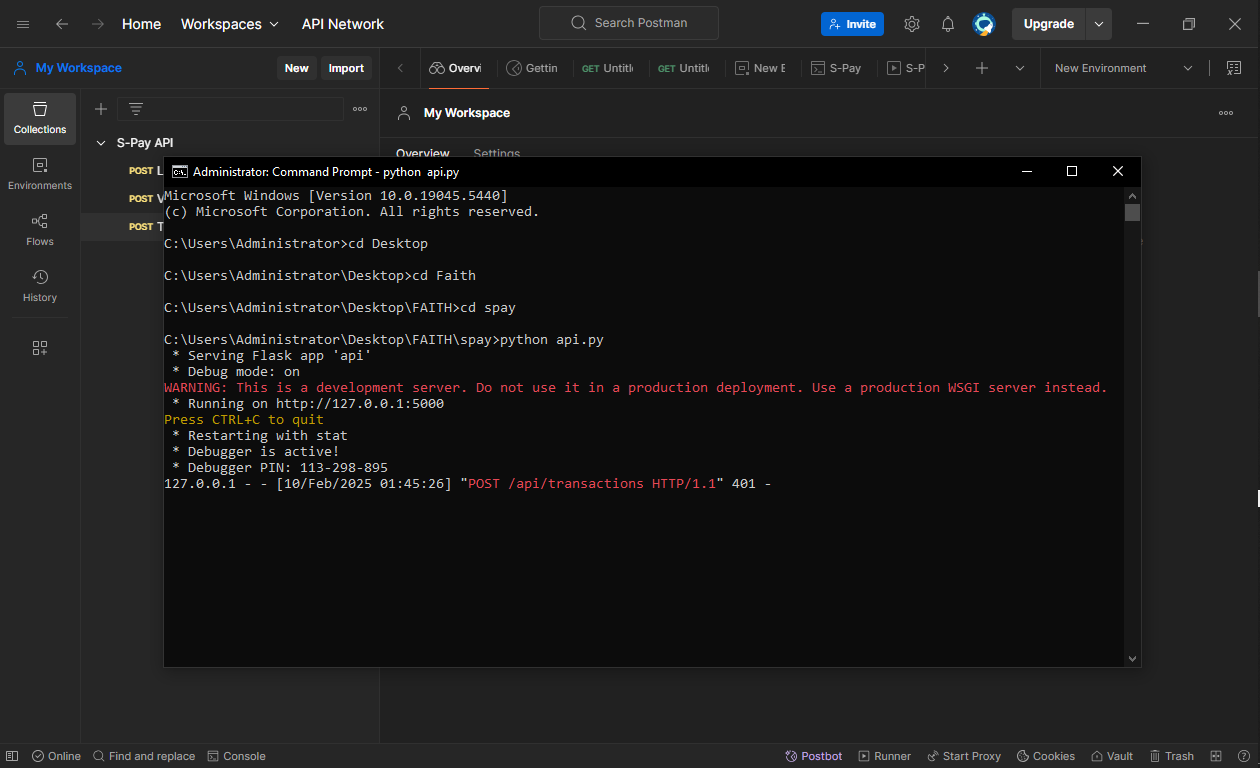Go back with the left arrow
The width and height of the screenshot is (1260, 768).
[x=62, y=24]
